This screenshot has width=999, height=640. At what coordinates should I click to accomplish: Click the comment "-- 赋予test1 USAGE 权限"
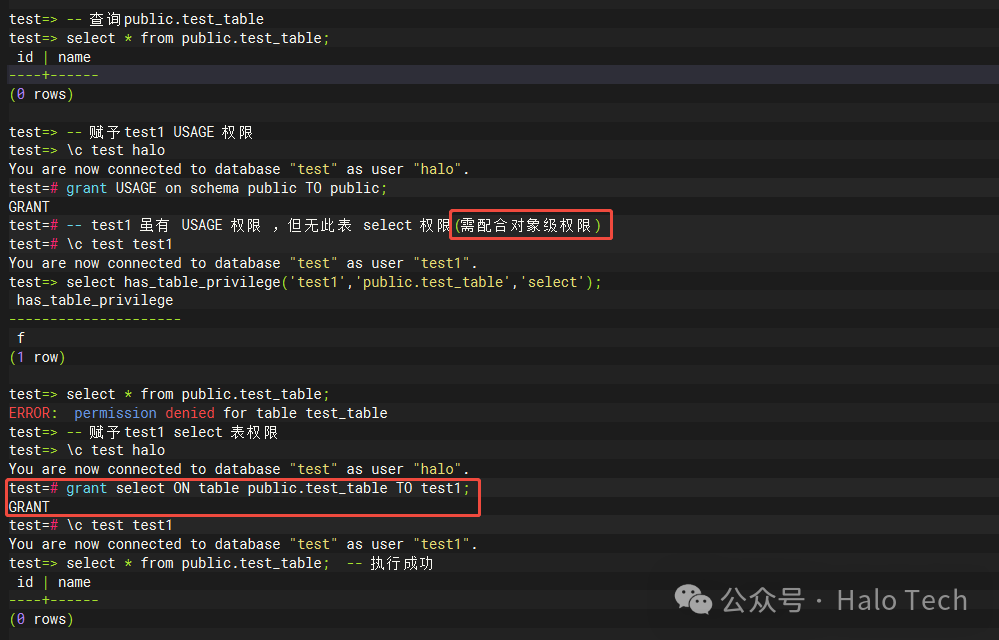coord(160,132)
